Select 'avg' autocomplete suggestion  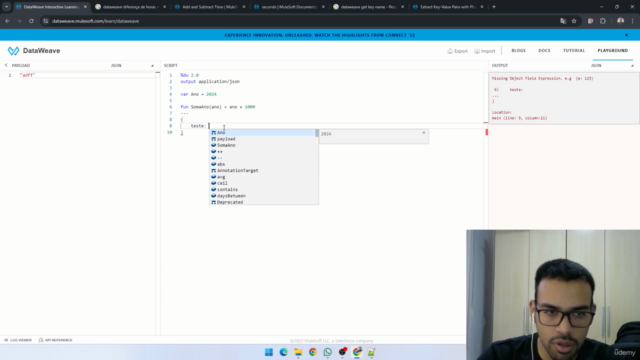click(263, 177)
